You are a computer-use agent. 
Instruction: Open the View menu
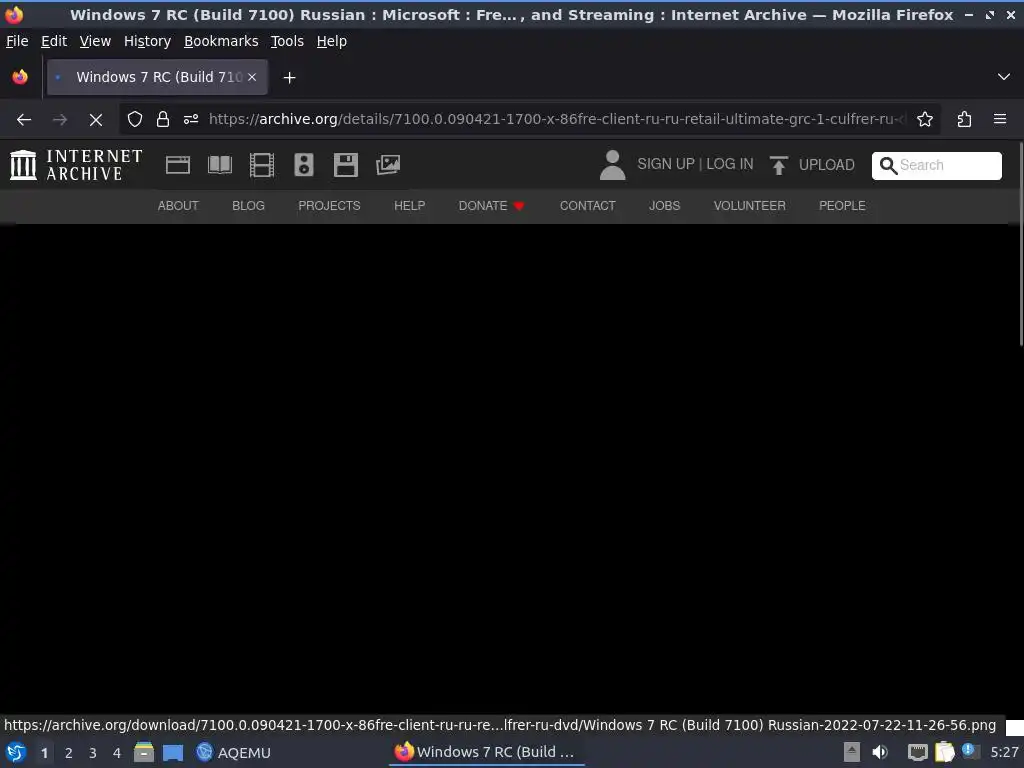coord(95,41)
